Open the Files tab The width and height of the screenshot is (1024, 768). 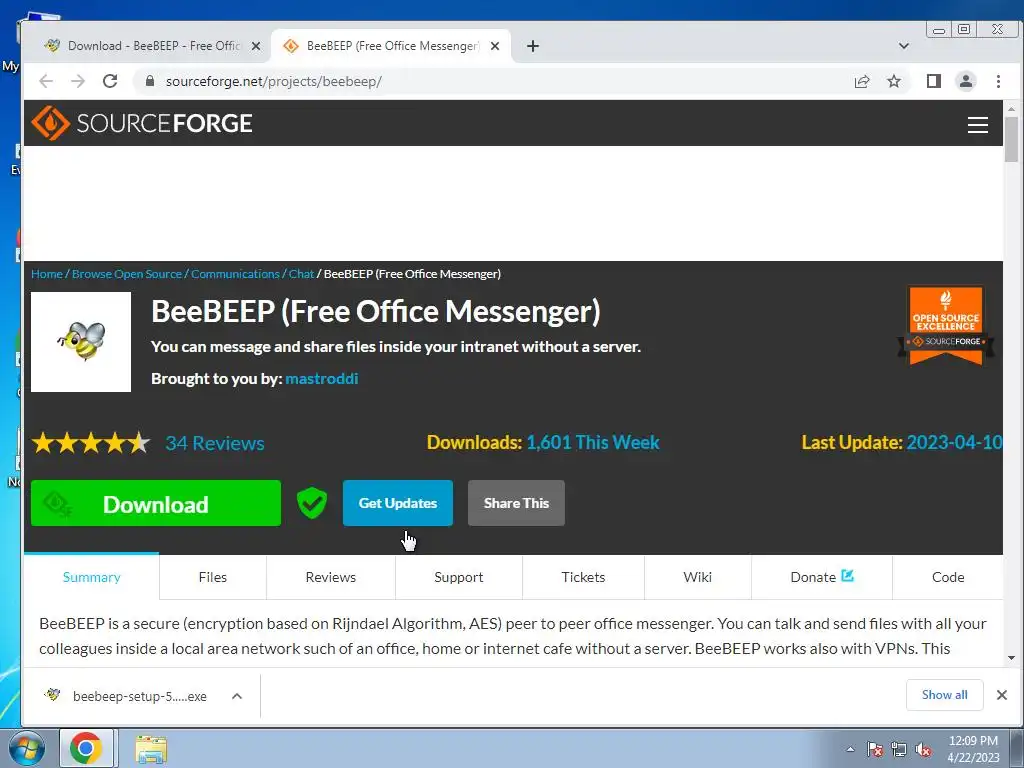coord(213,577)
